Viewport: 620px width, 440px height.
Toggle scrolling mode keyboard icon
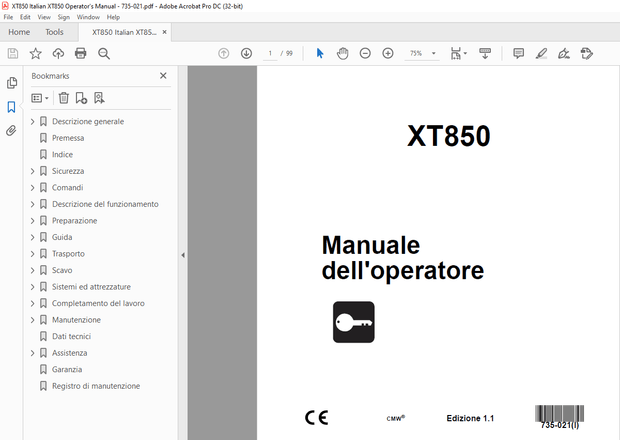[x=485, y=53]
